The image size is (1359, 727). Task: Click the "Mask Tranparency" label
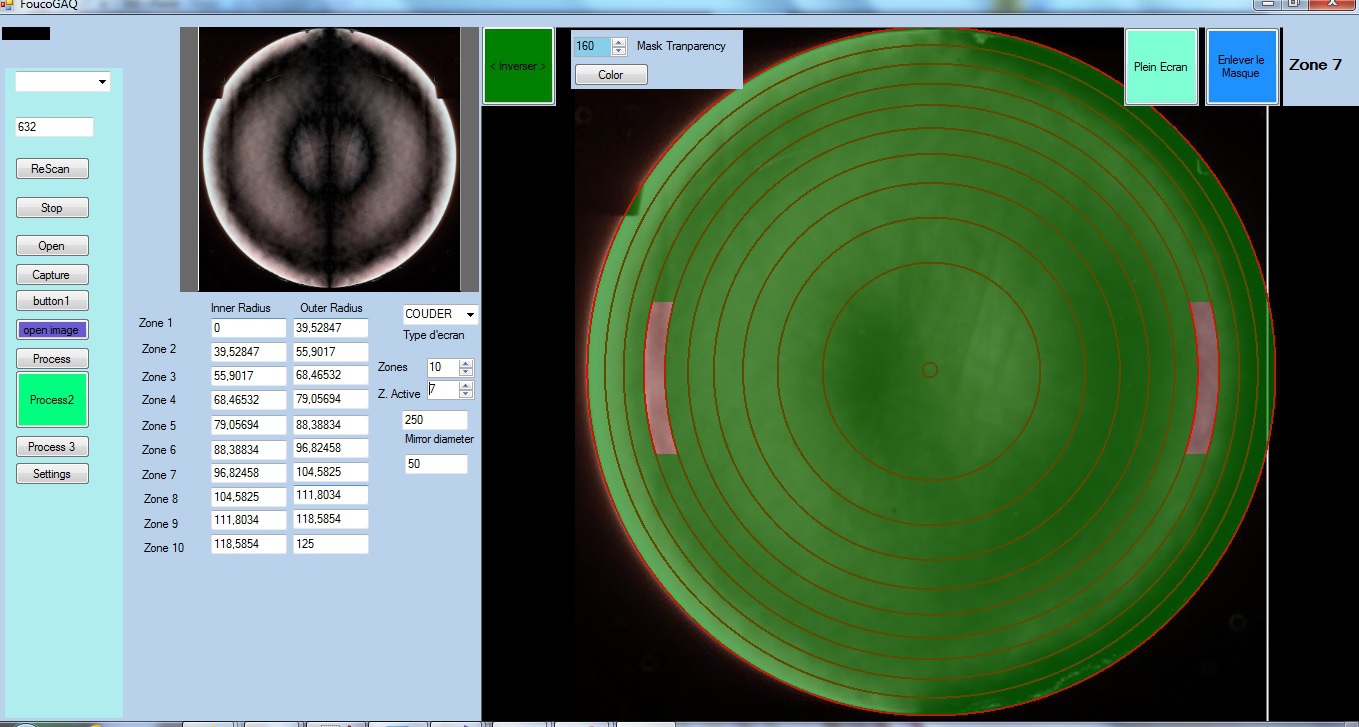(x=681, y=46)
